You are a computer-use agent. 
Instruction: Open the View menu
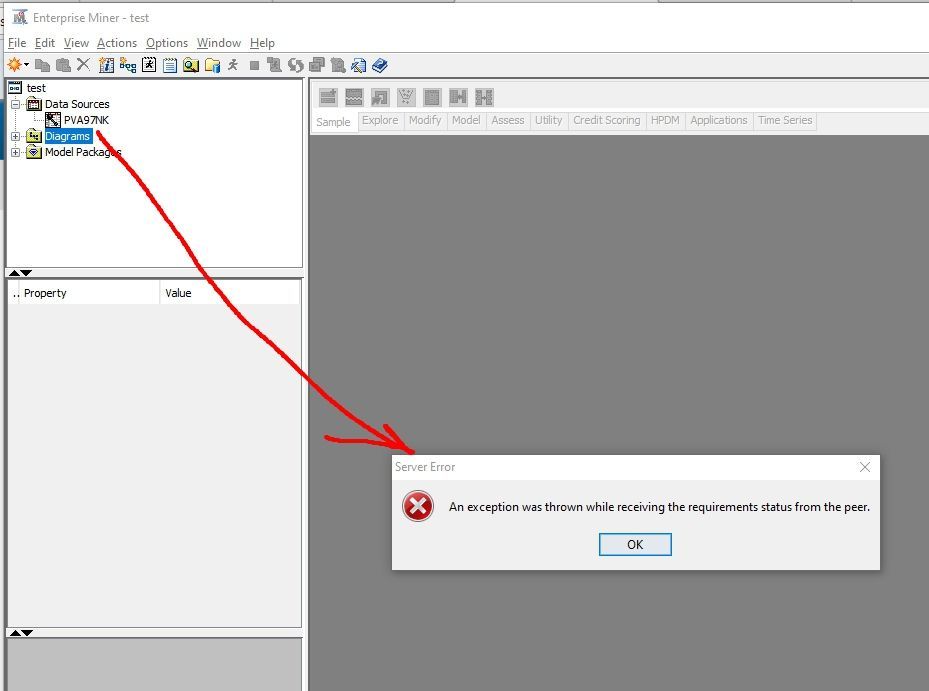(76, 43)
